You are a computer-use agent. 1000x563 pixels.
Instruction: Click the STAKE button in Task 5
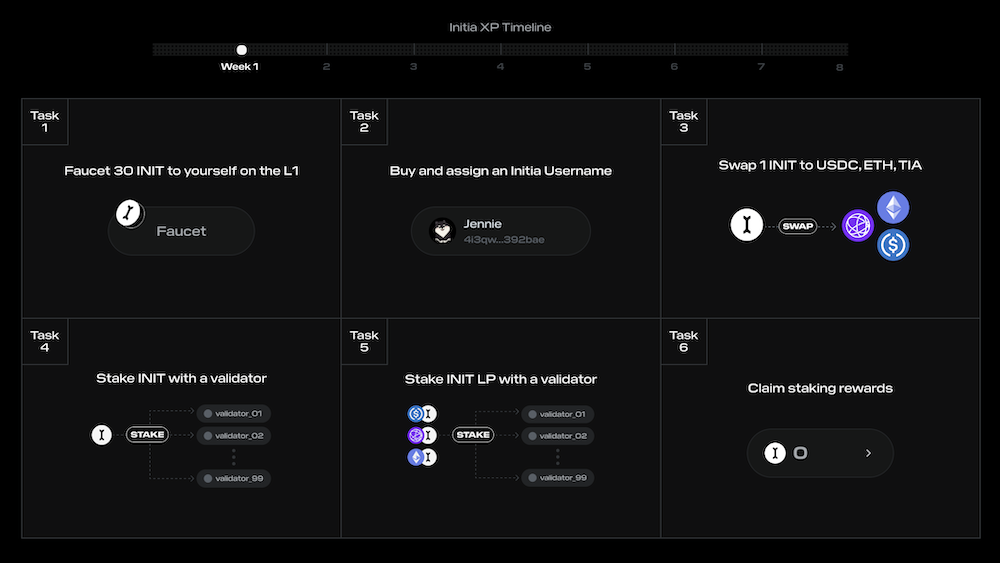coord(473,435)
